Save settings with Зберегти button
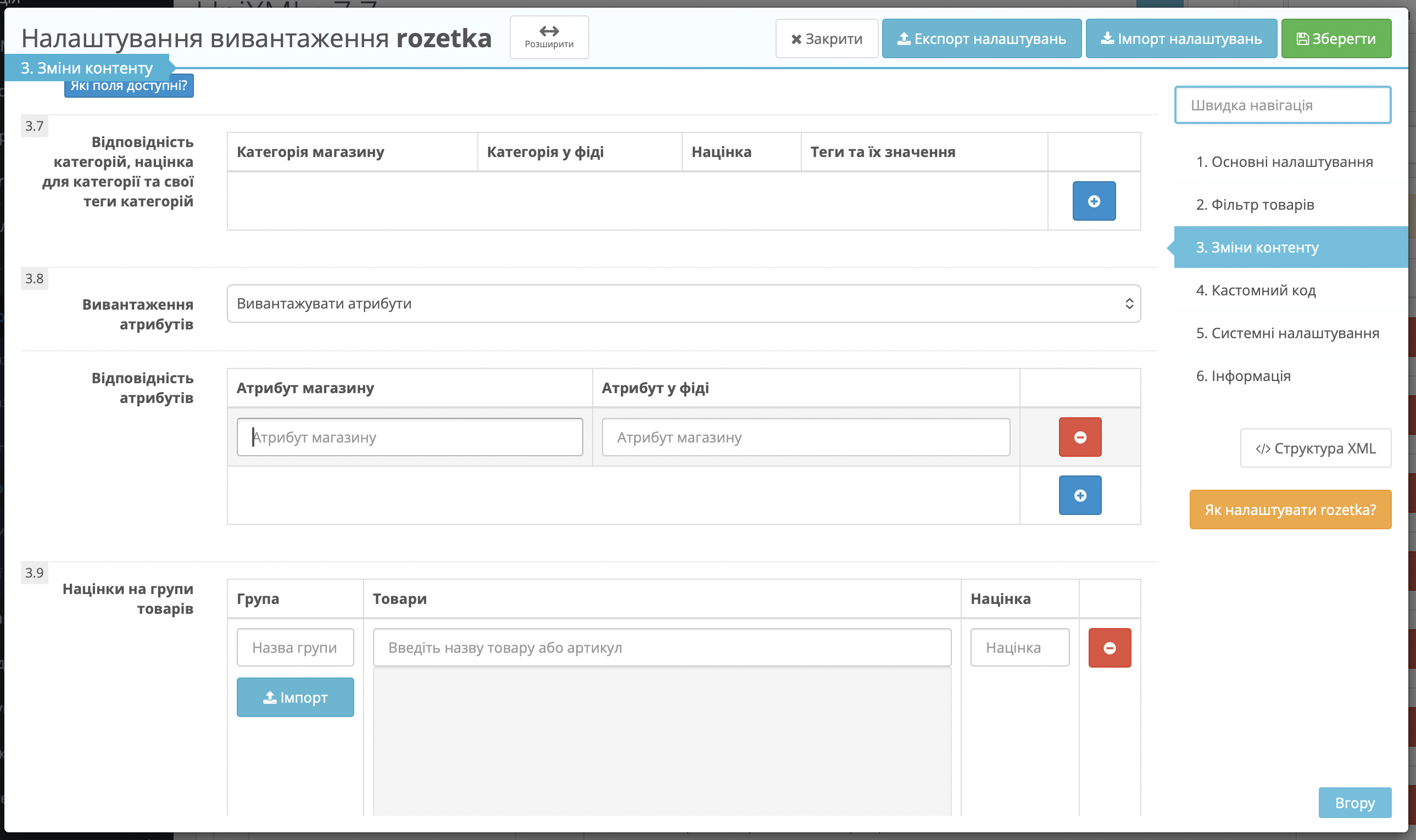The height and width of the screenshot is (840, 1416). (1336, 38)
